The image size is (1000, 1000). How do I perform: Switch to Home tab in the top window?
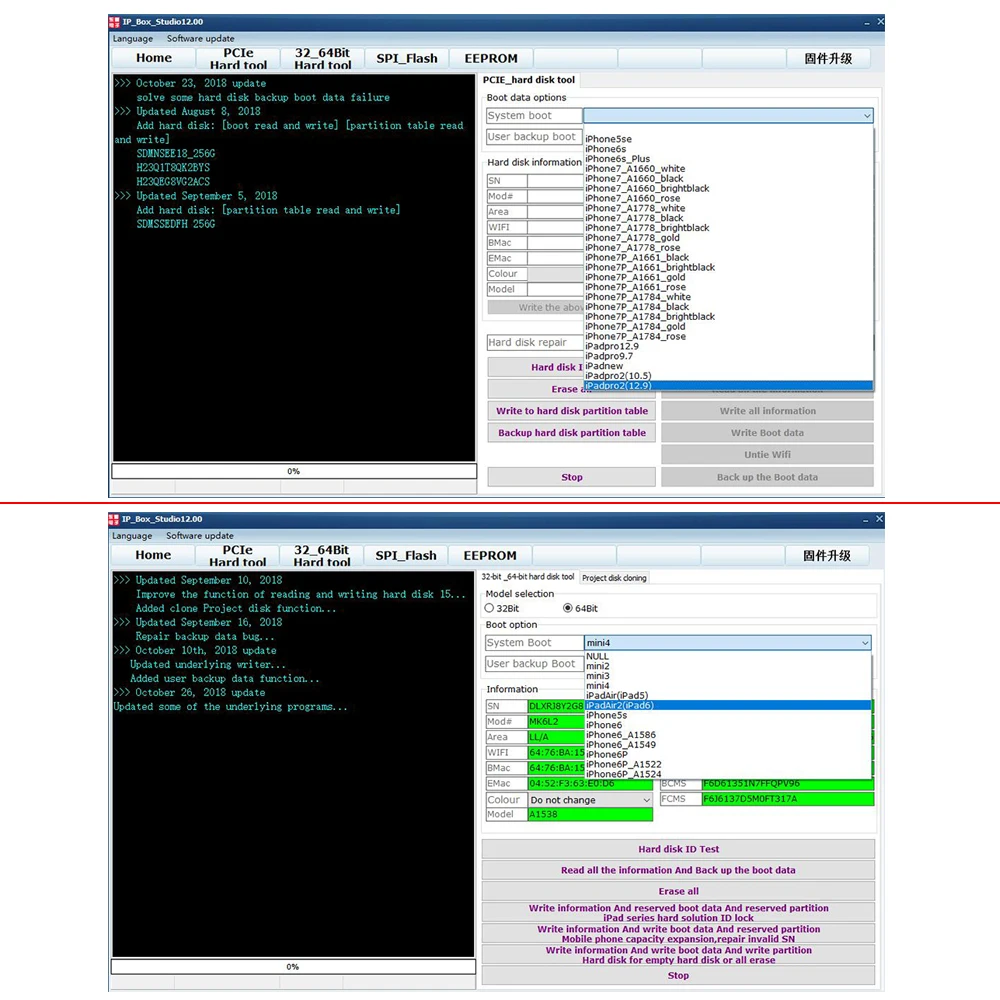[x=154, y=58]
